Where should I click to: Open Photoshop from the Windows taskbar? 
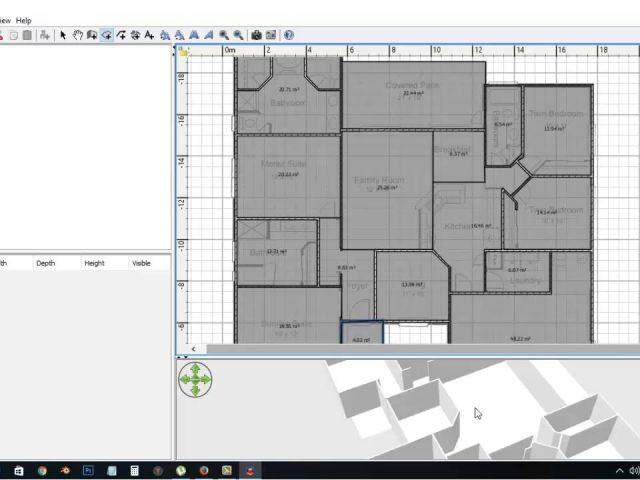point(88,470)
